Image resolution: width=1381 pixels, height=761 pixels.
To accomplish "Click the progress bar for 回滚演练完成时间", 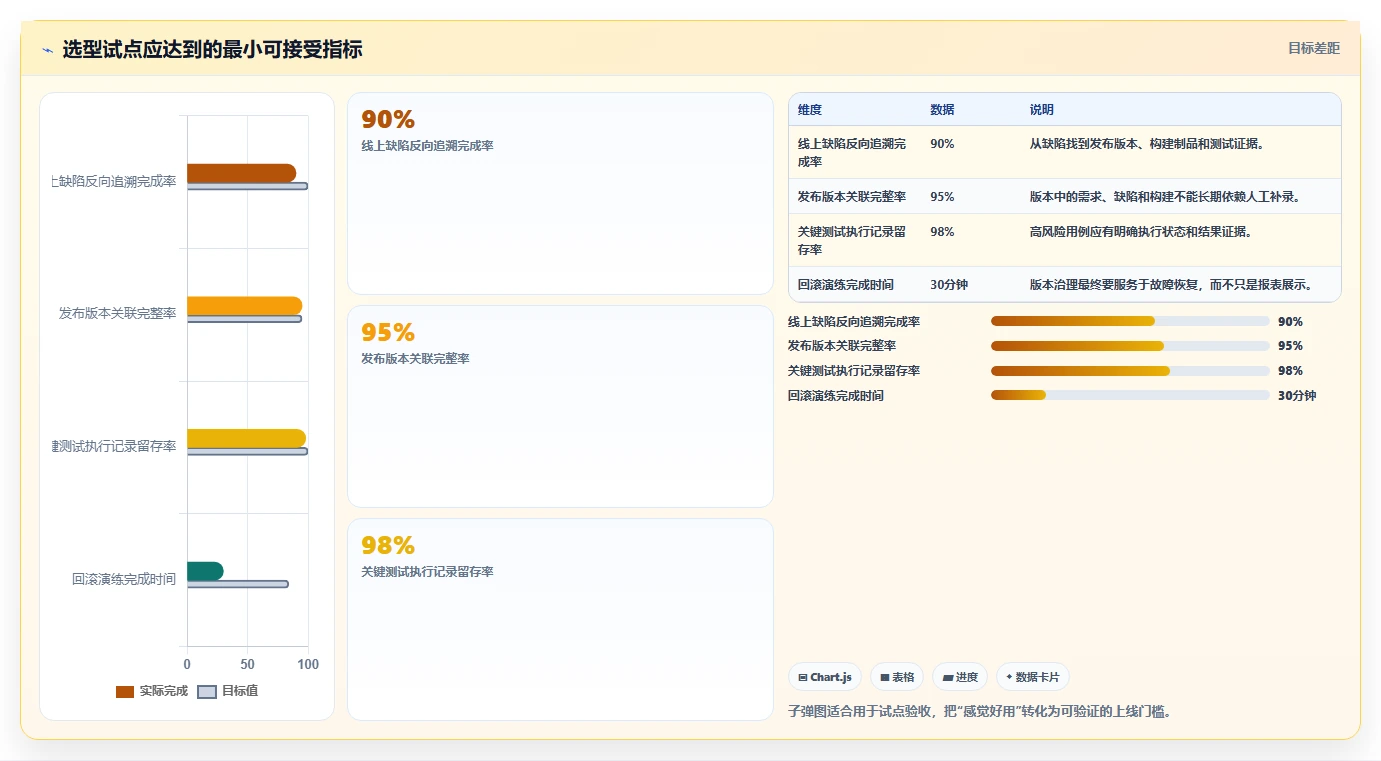I will [1130, 395].
